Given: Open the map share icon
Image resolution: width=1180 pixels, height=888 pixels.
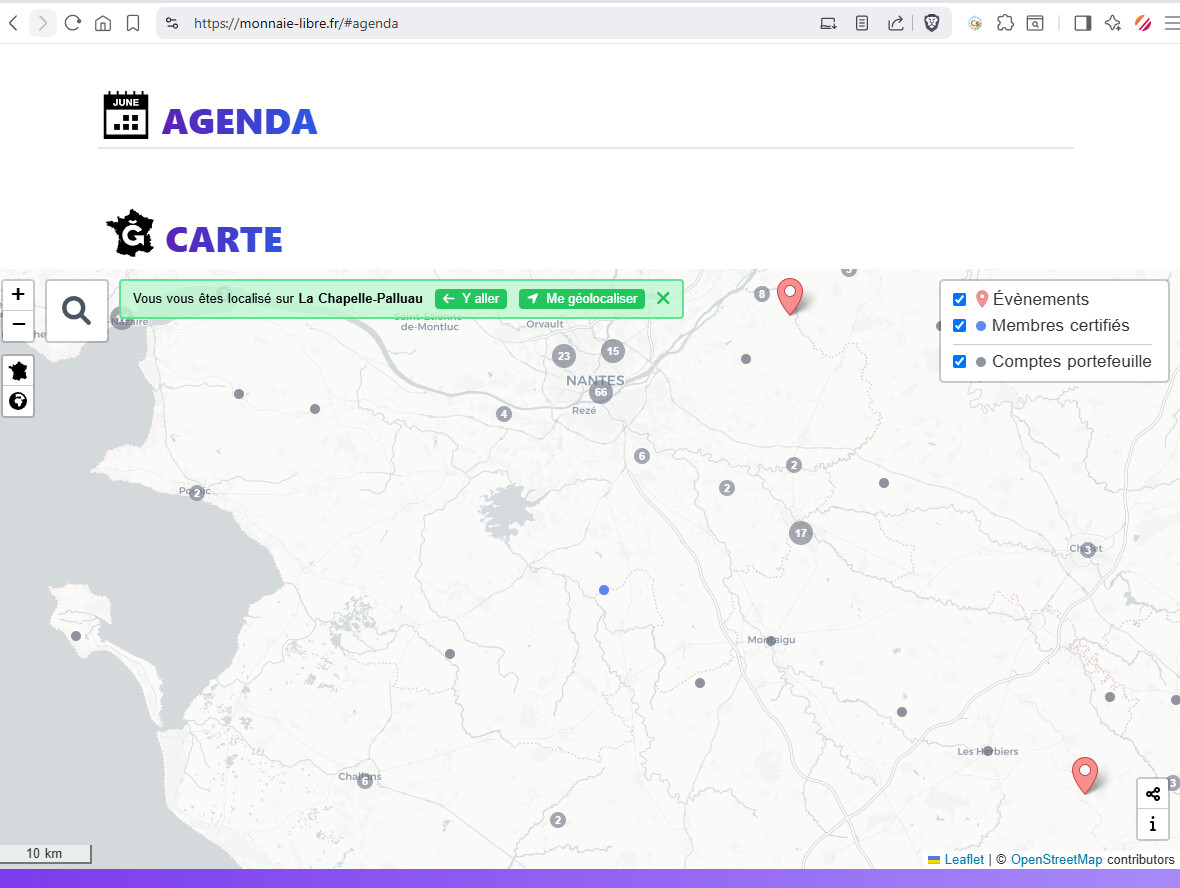Looking at the screenshot, I should (1153, 794).
